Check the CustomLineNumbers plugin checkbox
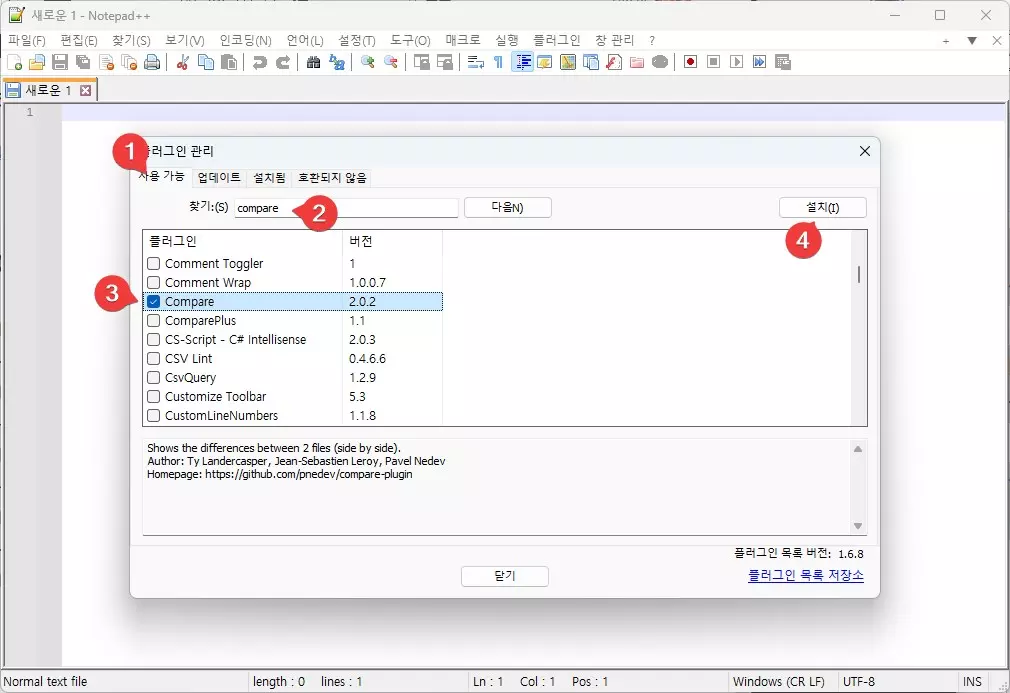This screenshot has width=1010, height=693. 153,415
